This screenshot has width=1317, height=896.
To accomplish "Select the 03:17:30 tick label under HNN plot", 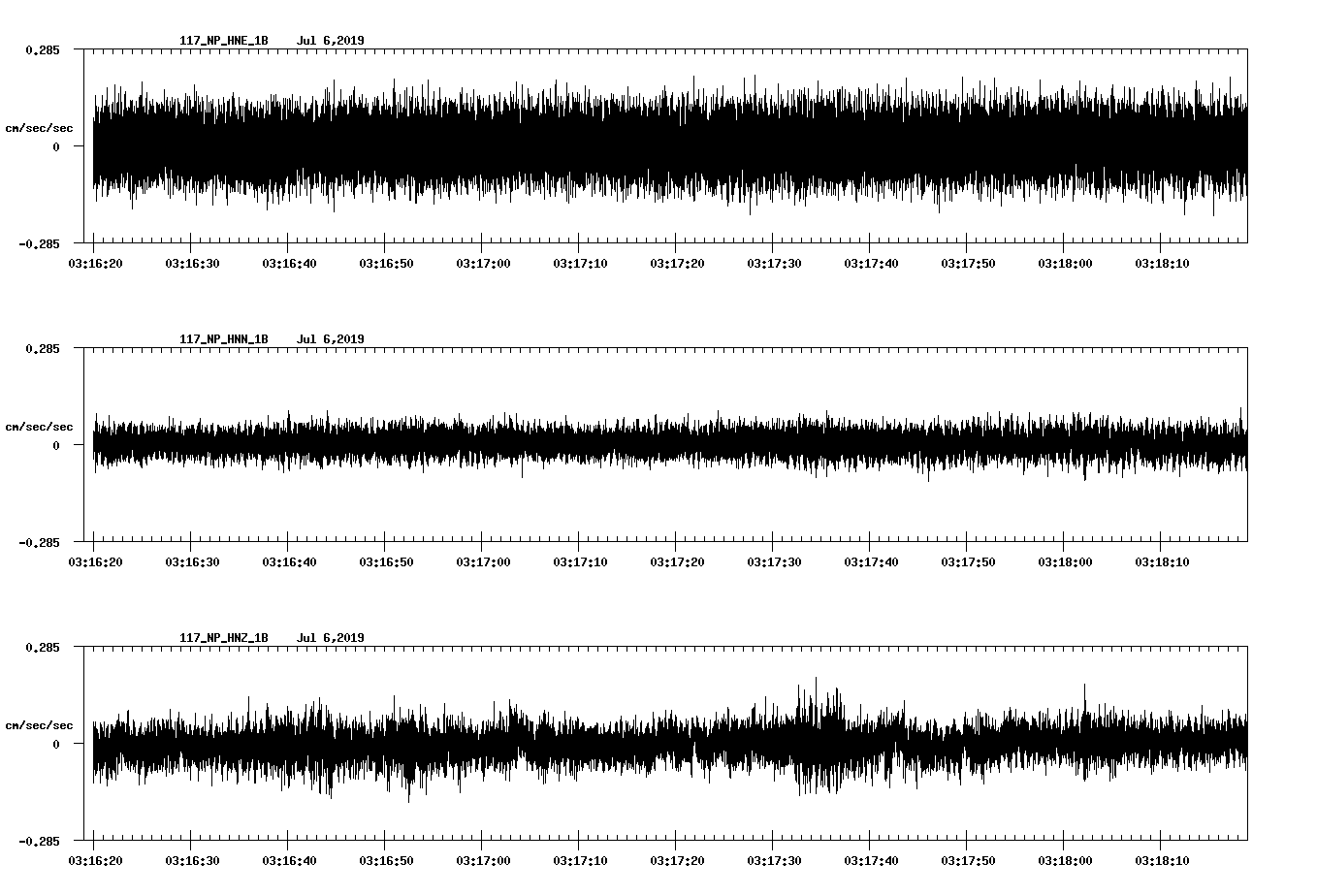I will click(774, 561).
